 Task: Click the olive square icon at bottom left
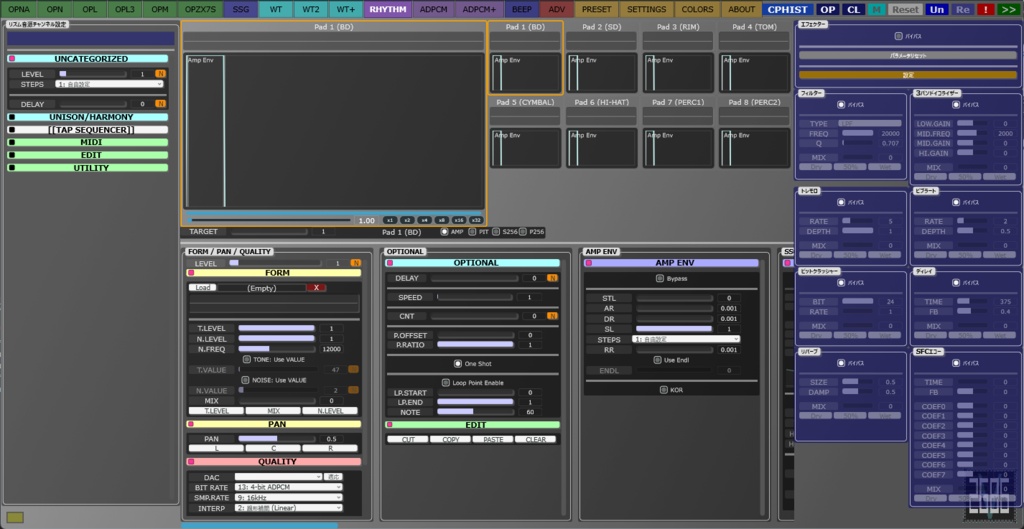tap(15, 517)
